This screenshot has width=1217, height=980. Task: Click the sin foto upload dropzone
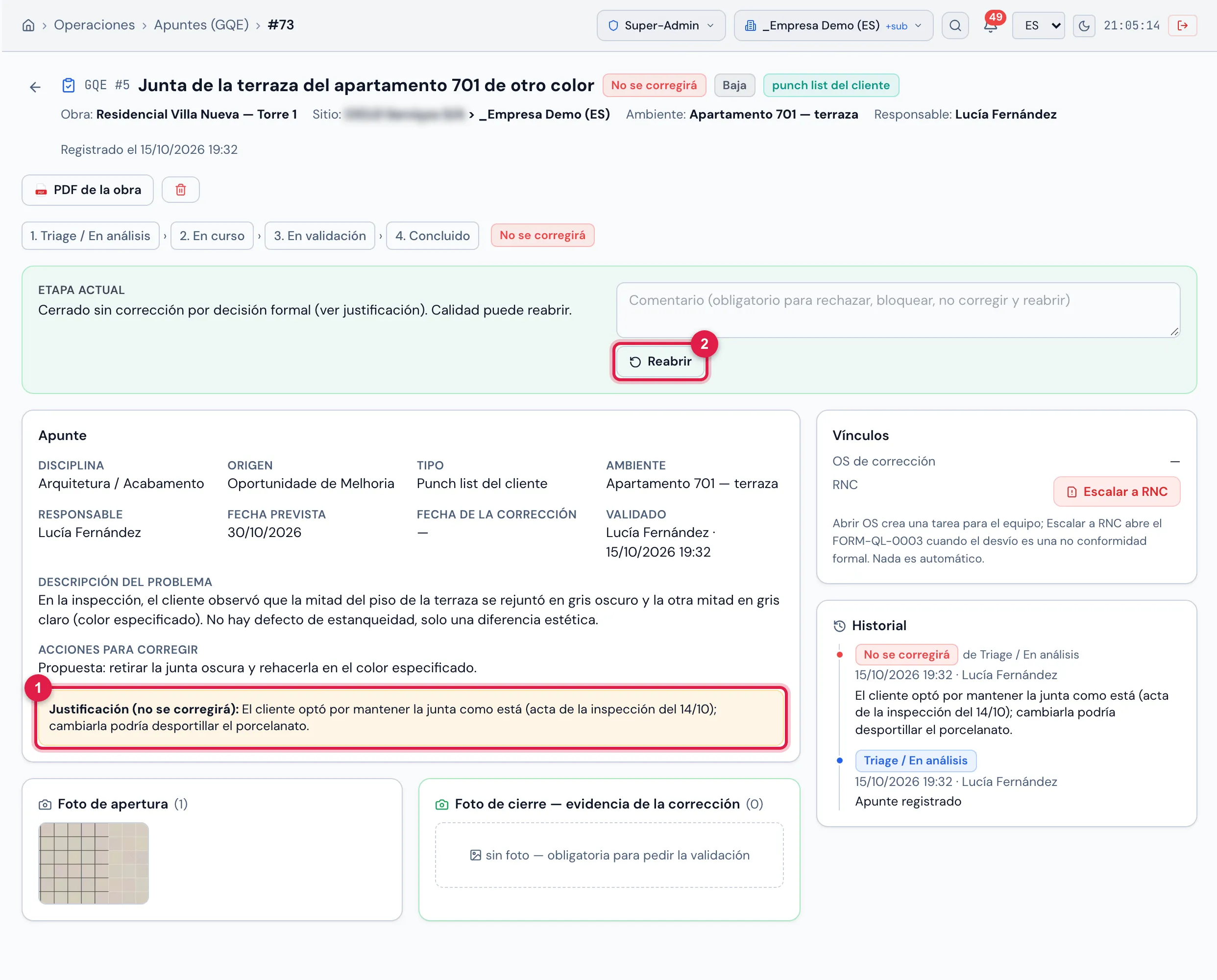pos(609,855)
